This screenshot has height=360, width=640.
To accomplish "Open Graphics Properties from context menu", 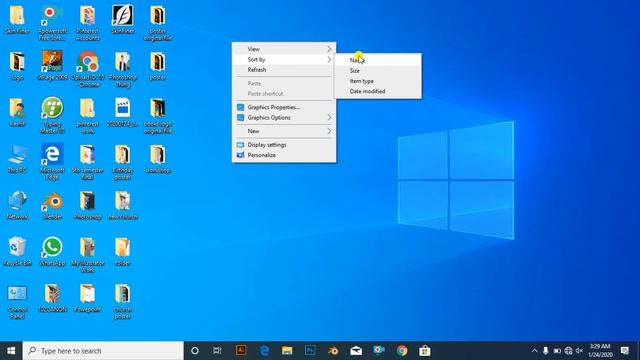I will 284,107.
